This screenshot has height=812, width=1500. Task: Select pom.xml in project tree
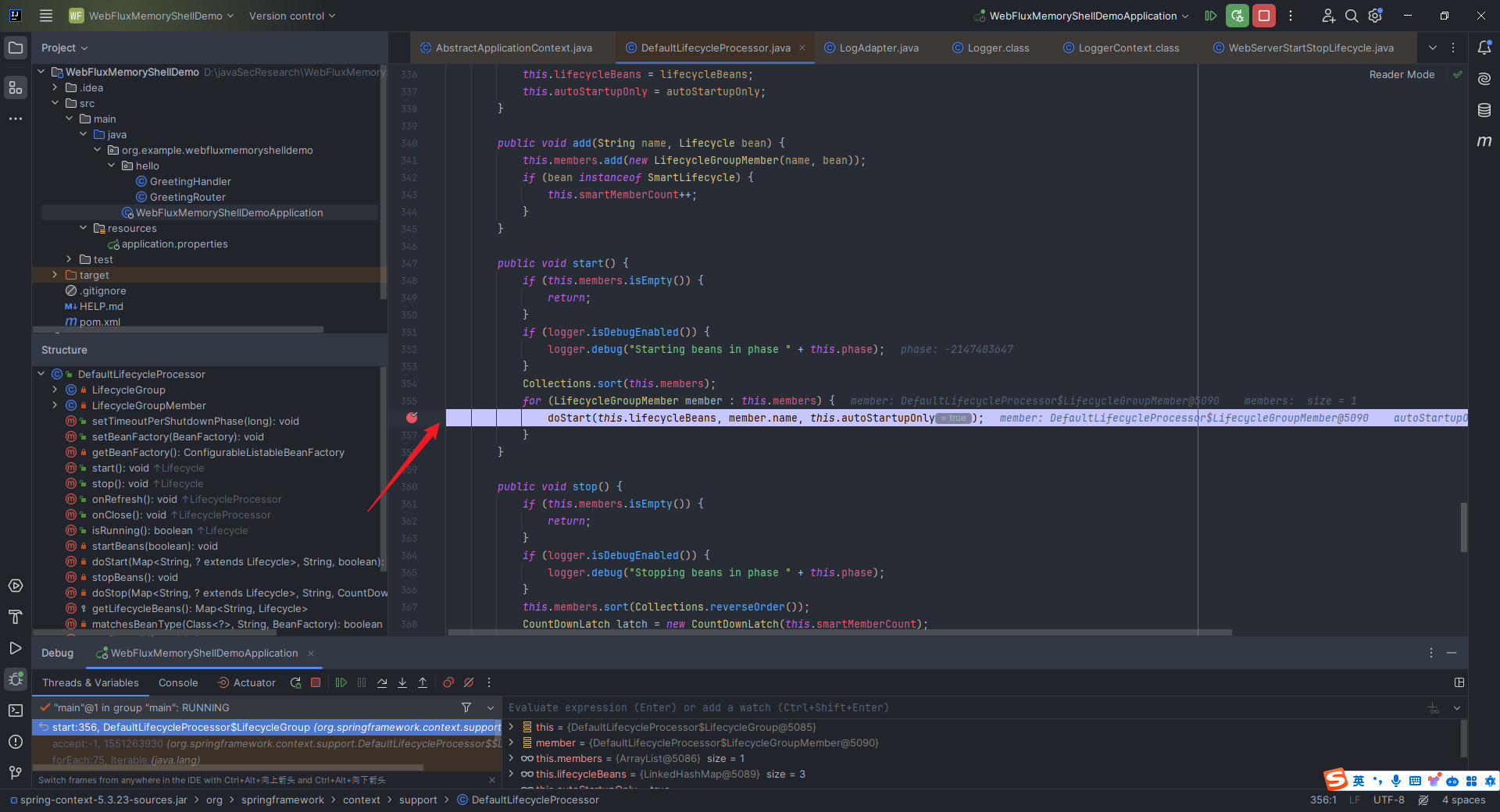100,322
